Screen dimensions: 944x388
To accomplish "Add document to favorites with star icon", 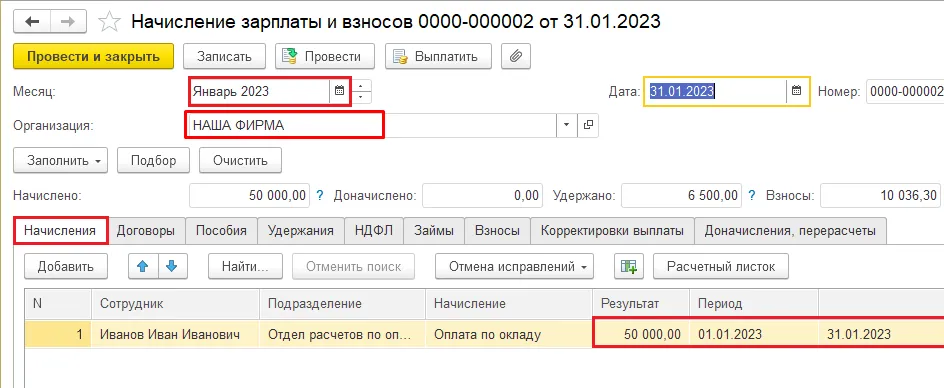I will pyautogui.click(x=109, y=22).
